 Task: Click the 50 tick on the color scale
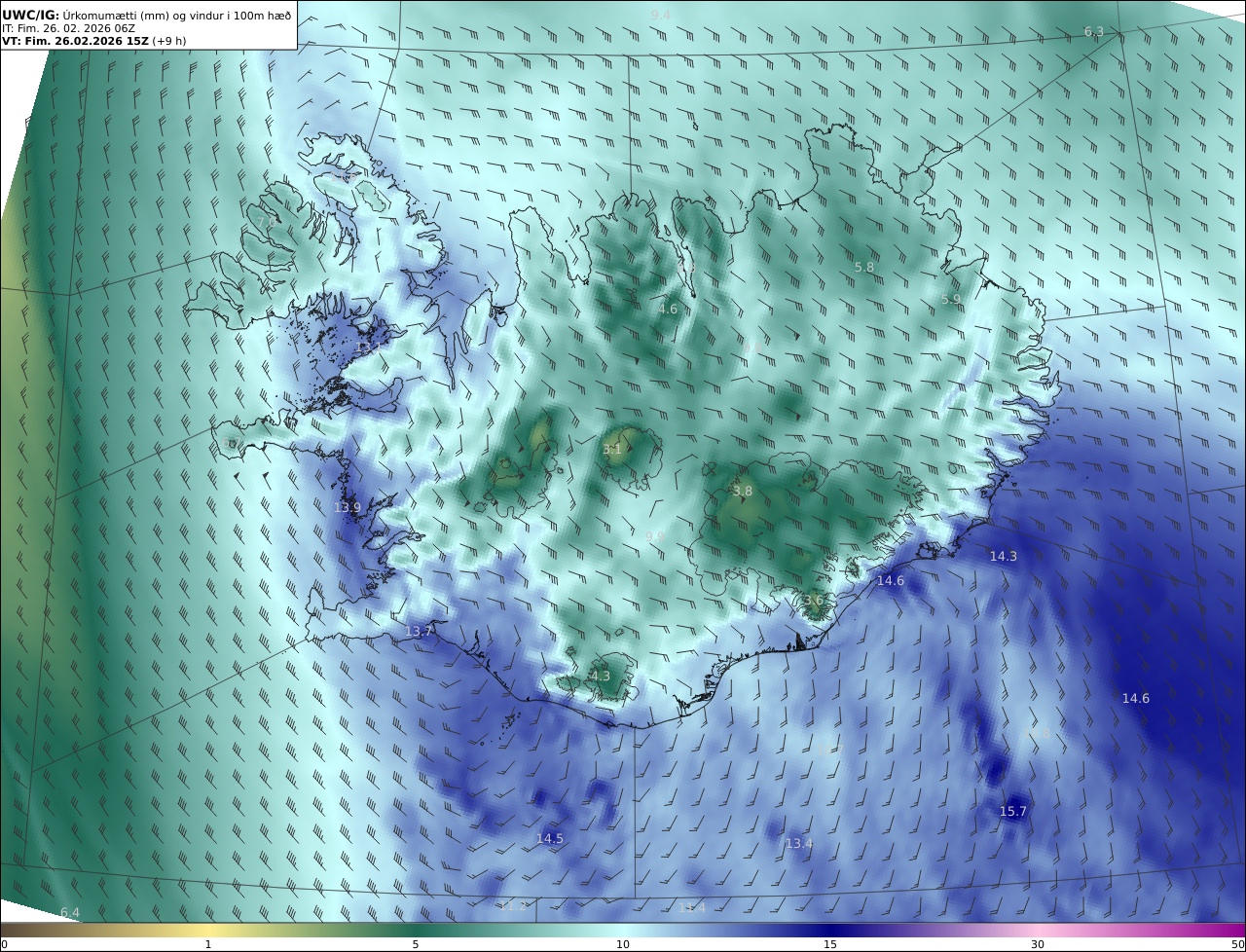1238,944
